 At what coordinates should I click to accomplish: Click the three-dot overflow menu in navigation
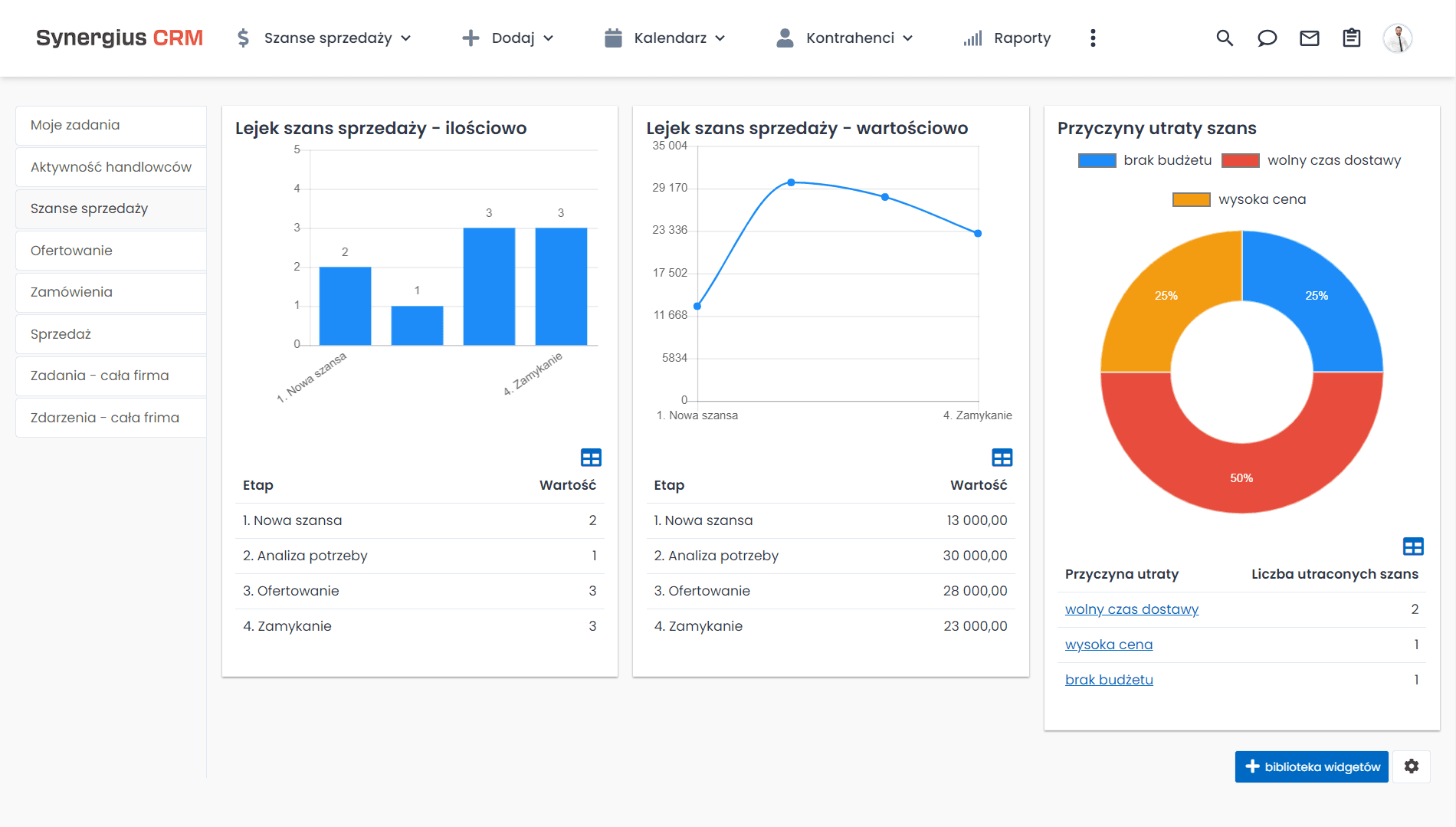click(1093, 38)
